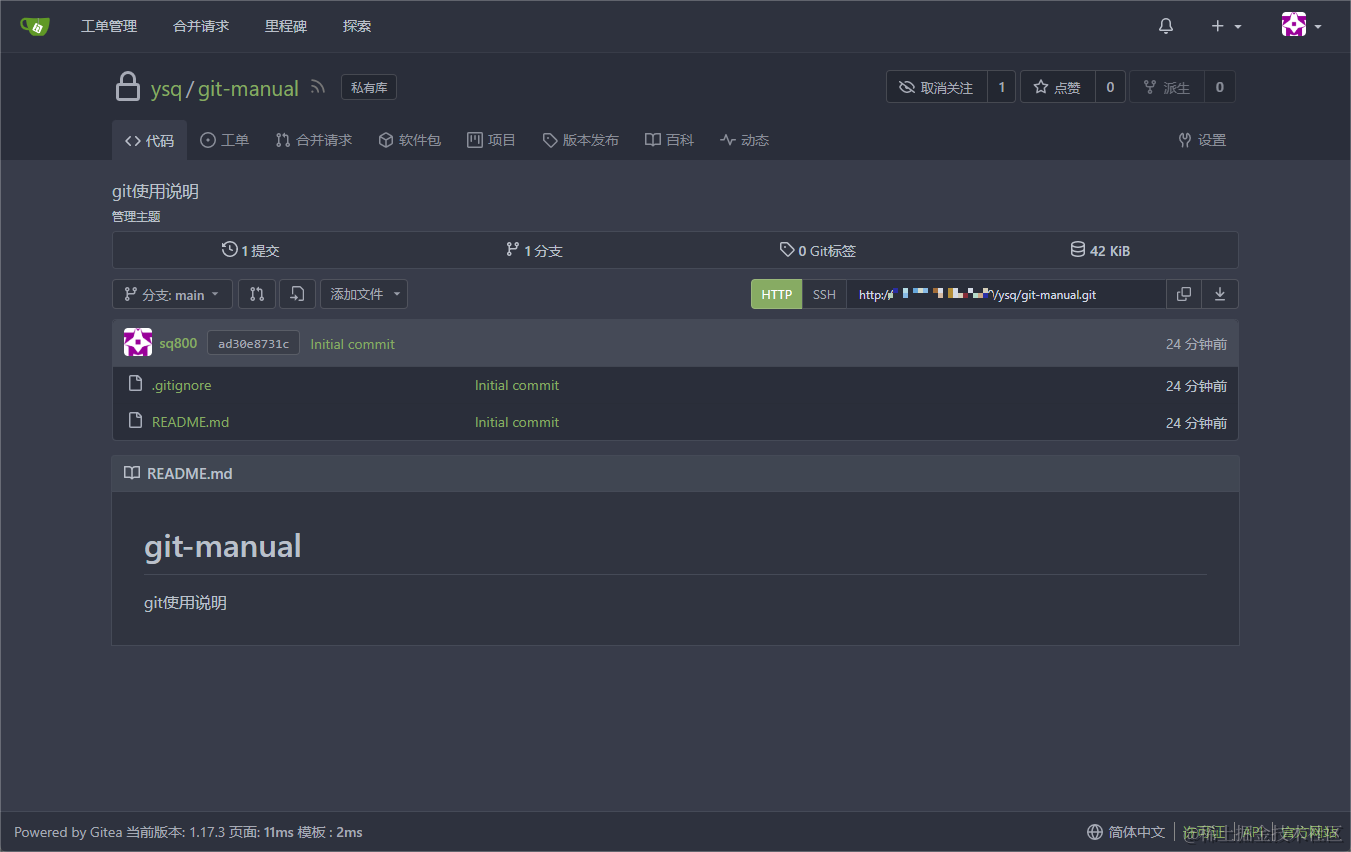Click the clone URL input field
The width and height of the screenshot is (1351, 852).
[1006, 294]
